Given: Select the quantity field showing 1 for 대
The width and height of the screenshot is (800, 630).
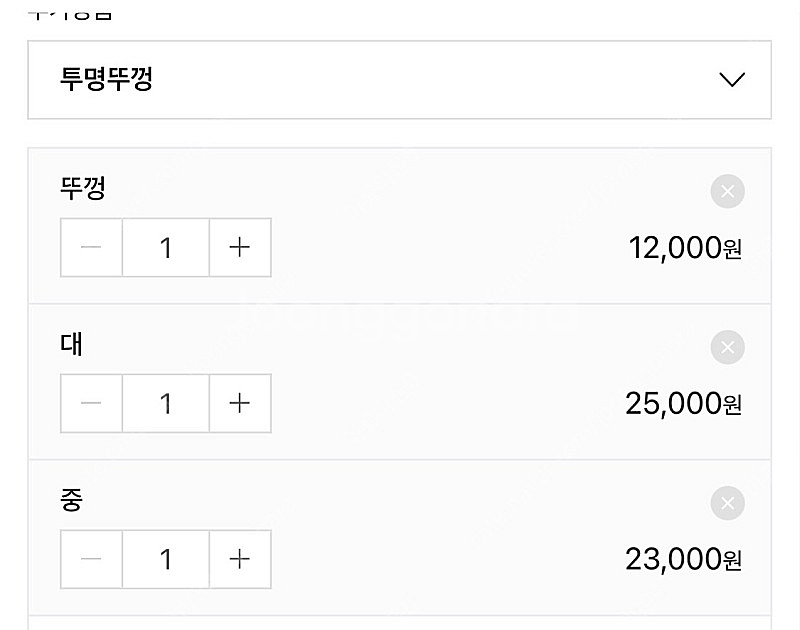Looking at the screenshot, I should click(166, 403).
